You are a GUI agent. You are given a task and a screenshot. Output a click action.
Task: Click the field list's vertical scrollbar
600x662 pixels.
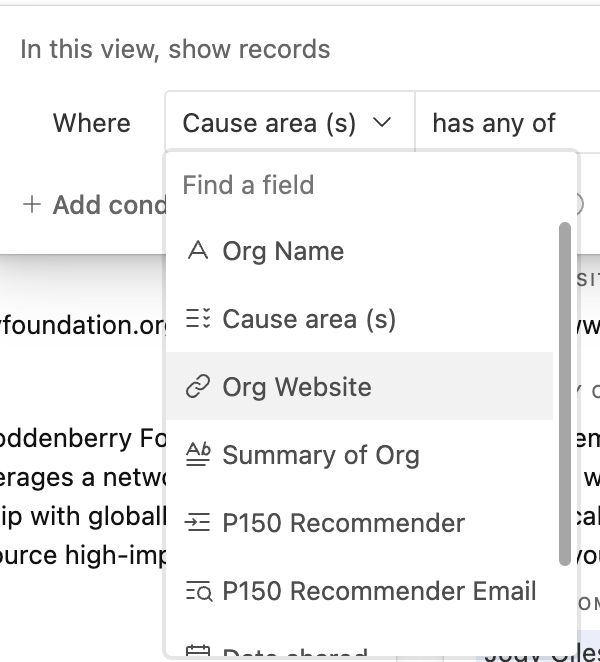pos(565,393)
